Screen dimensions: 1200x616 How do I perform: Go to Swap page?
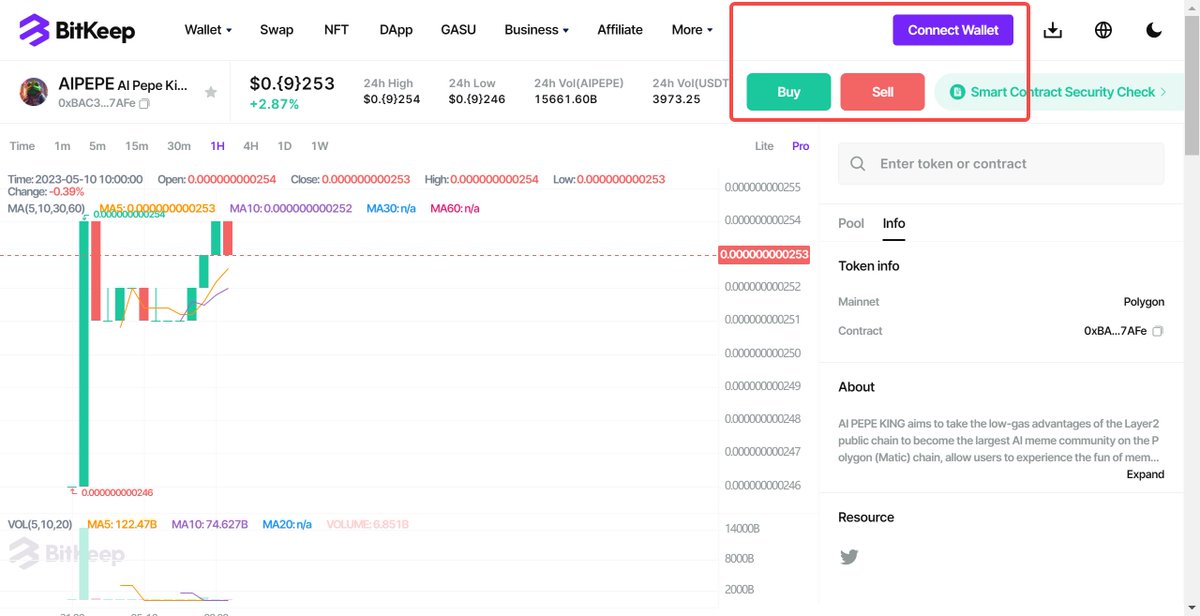point(277,30)
